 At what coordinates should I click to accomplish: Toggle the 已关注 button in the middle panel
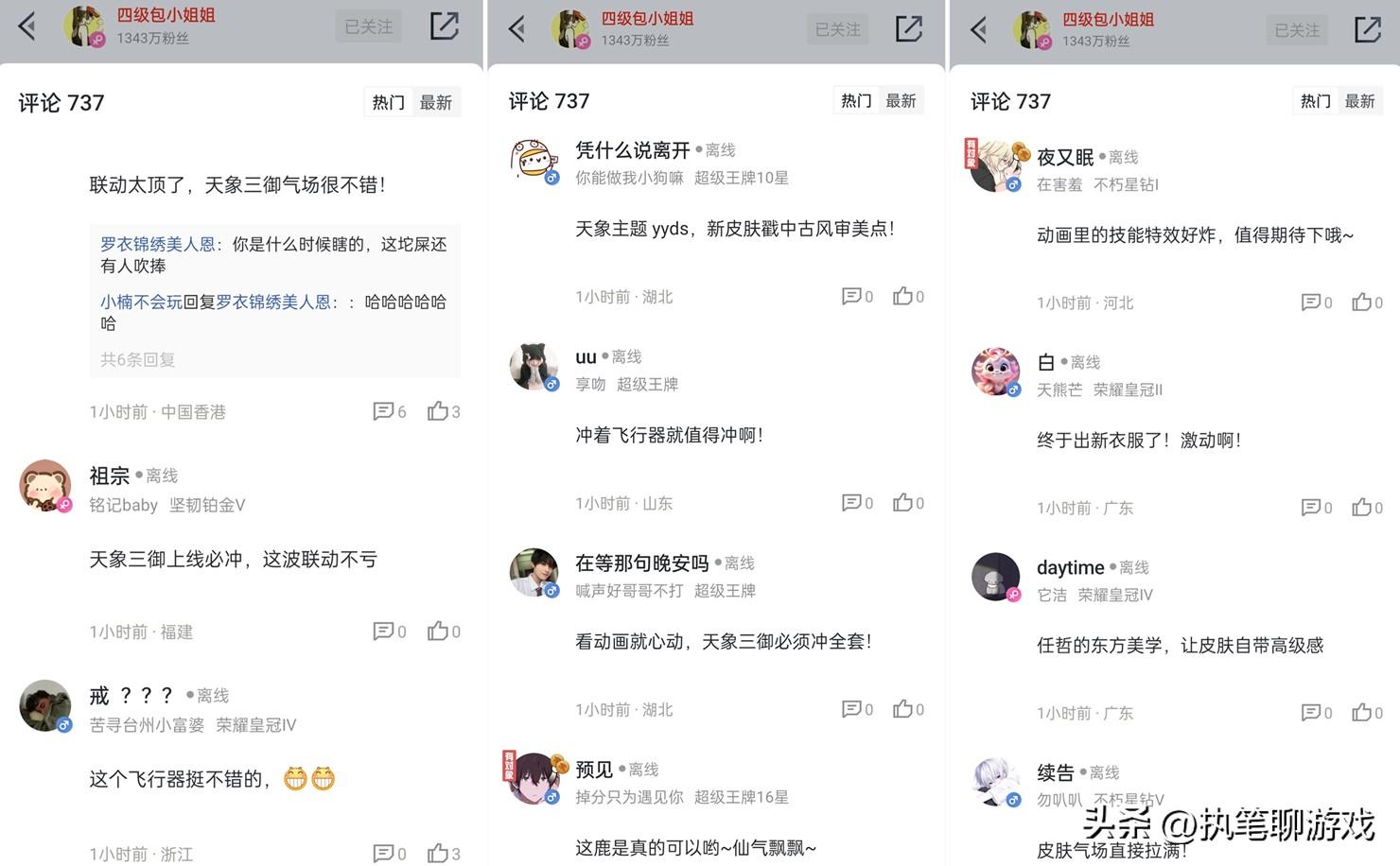point(838,29)
